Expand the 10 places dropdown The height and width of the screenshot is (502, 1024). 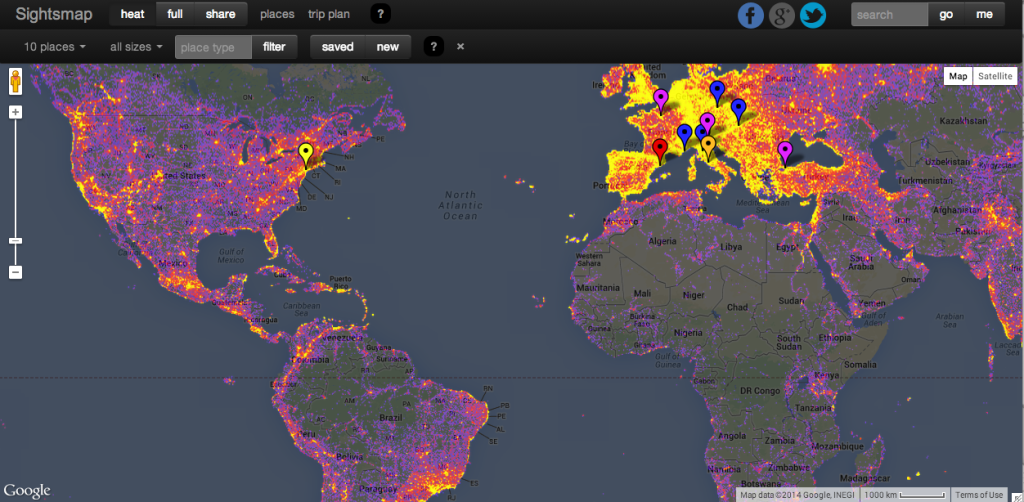click(x=55, y=47)
